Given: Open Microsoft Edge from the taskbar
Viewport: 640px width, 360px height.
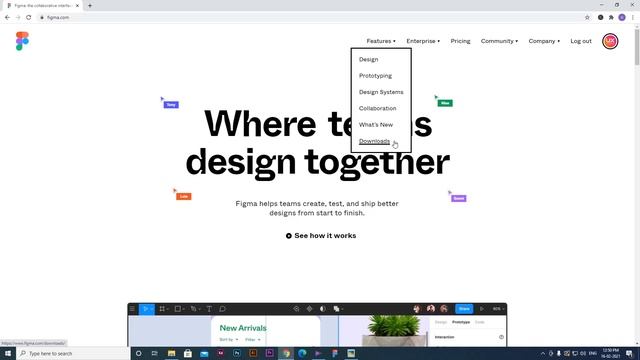Looking at the screenshot, I should 302,353.
